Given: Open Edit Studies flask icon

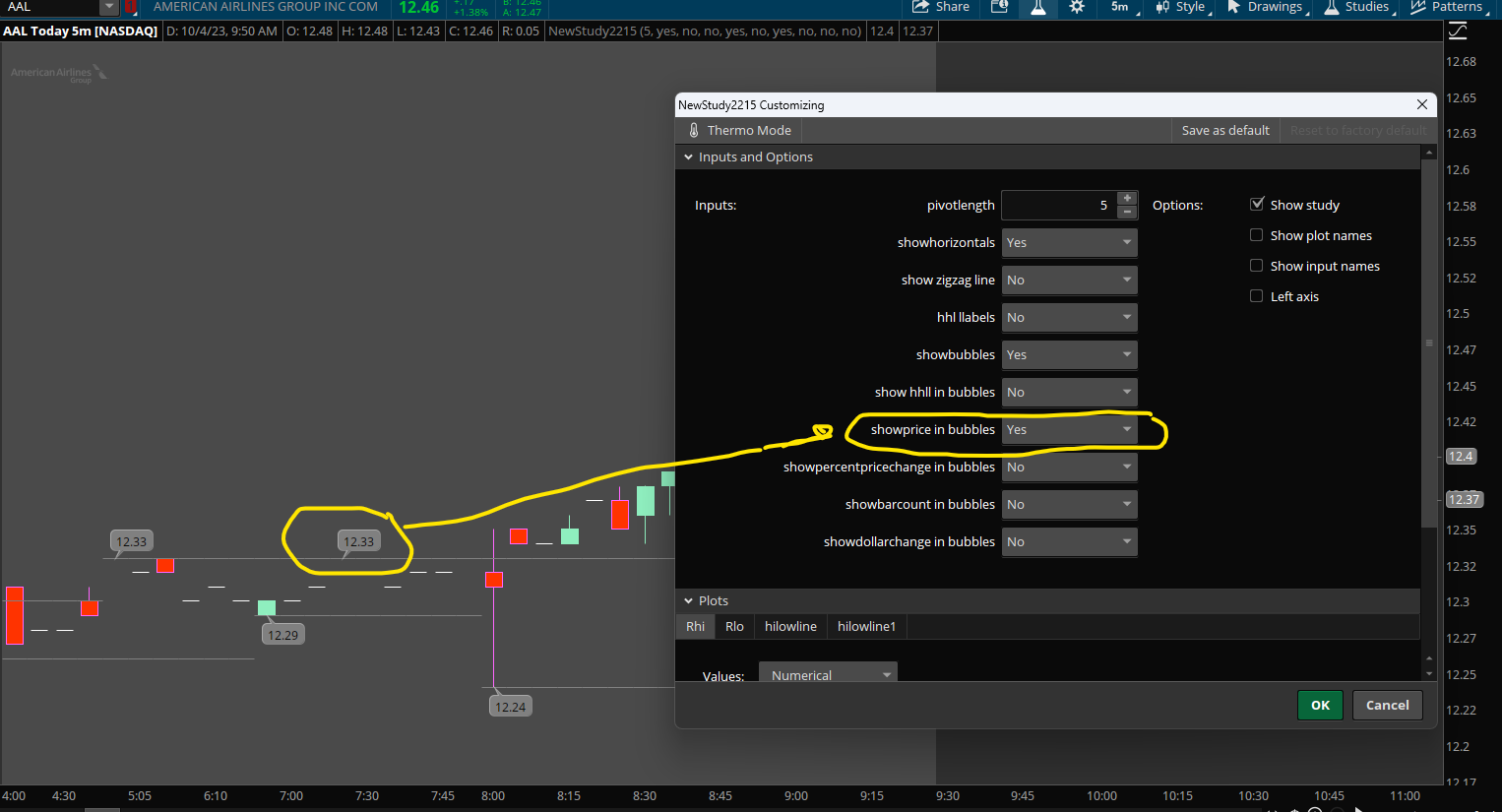Looking at the screenshot, I should coord(1037,7).
